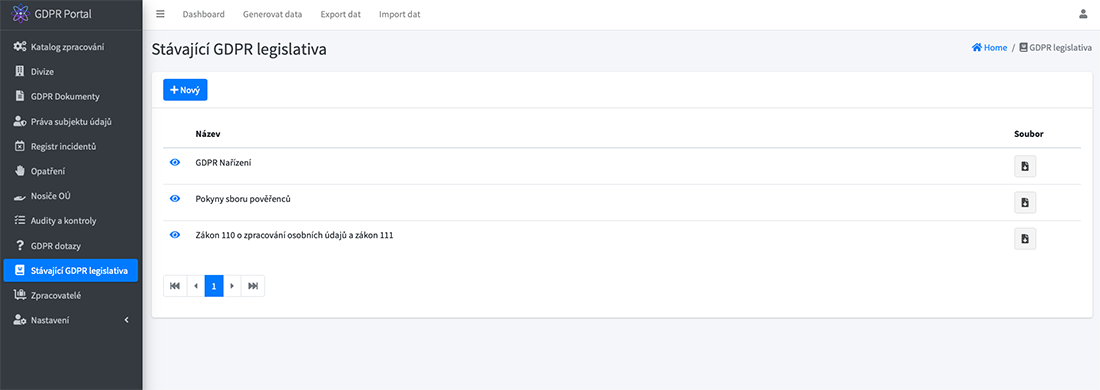This screenshot has width=1100, height=390.
Task: Open Práva subjektu údajů in sidebar
Action: tap(71, 121)
